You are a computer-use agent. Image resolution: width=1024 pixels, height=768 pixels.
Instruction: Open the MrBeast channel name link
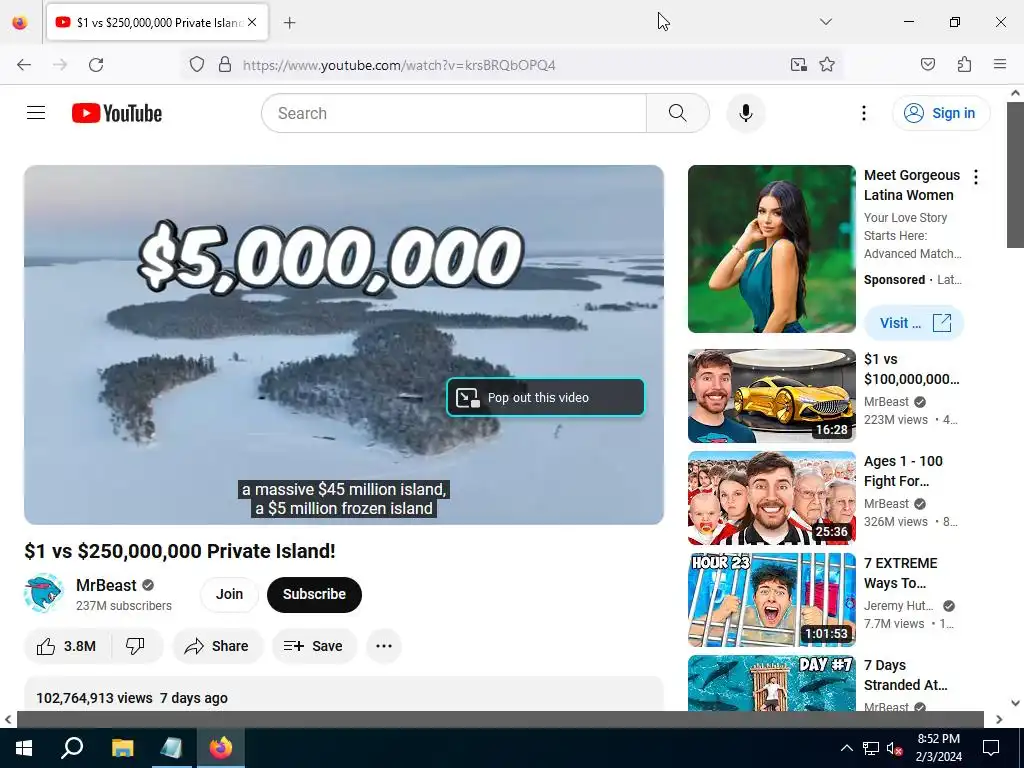coord(106,585)
